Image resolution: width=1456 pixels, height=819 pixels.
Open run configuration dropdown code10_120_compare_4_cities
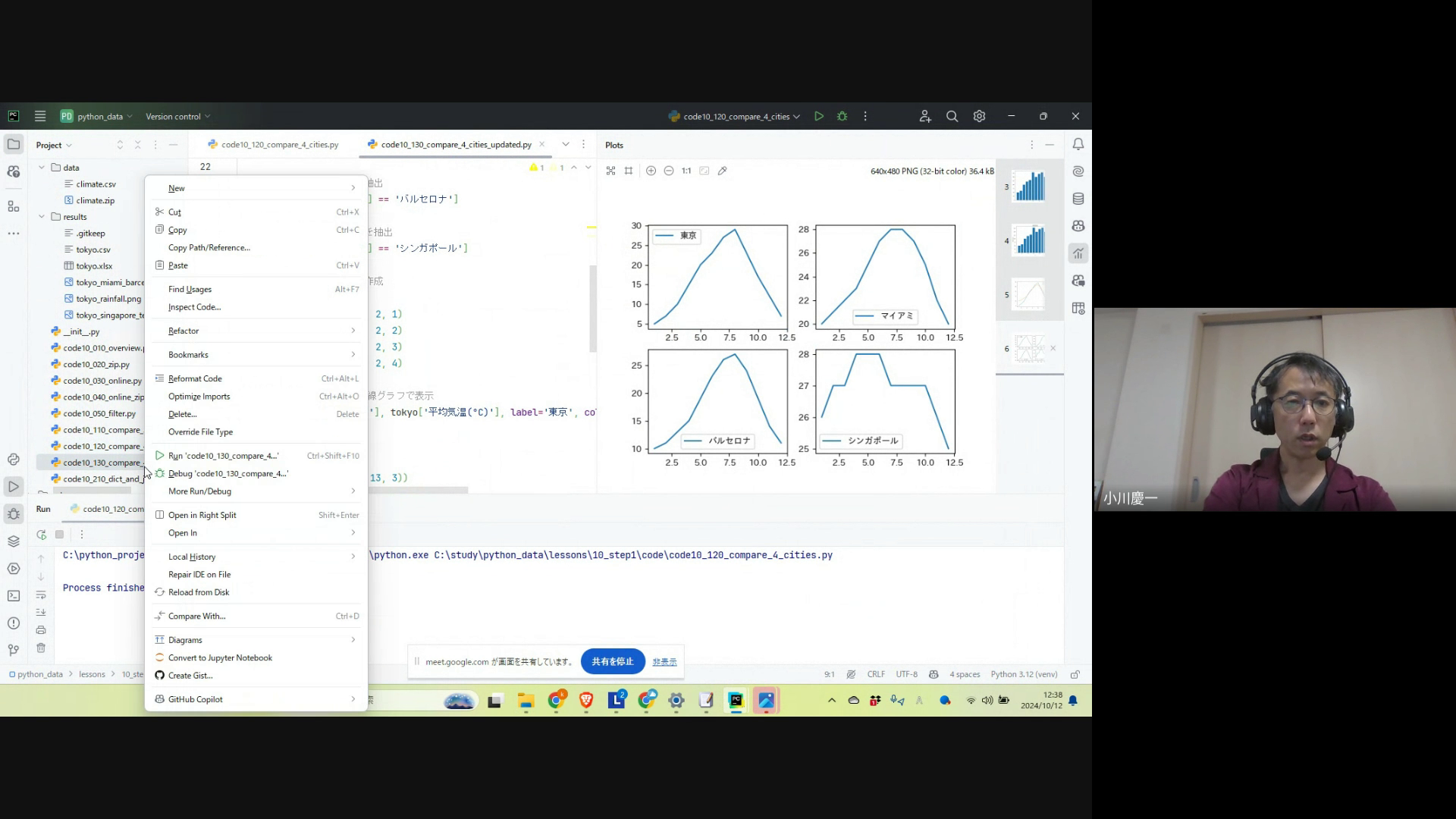point(735,116)
